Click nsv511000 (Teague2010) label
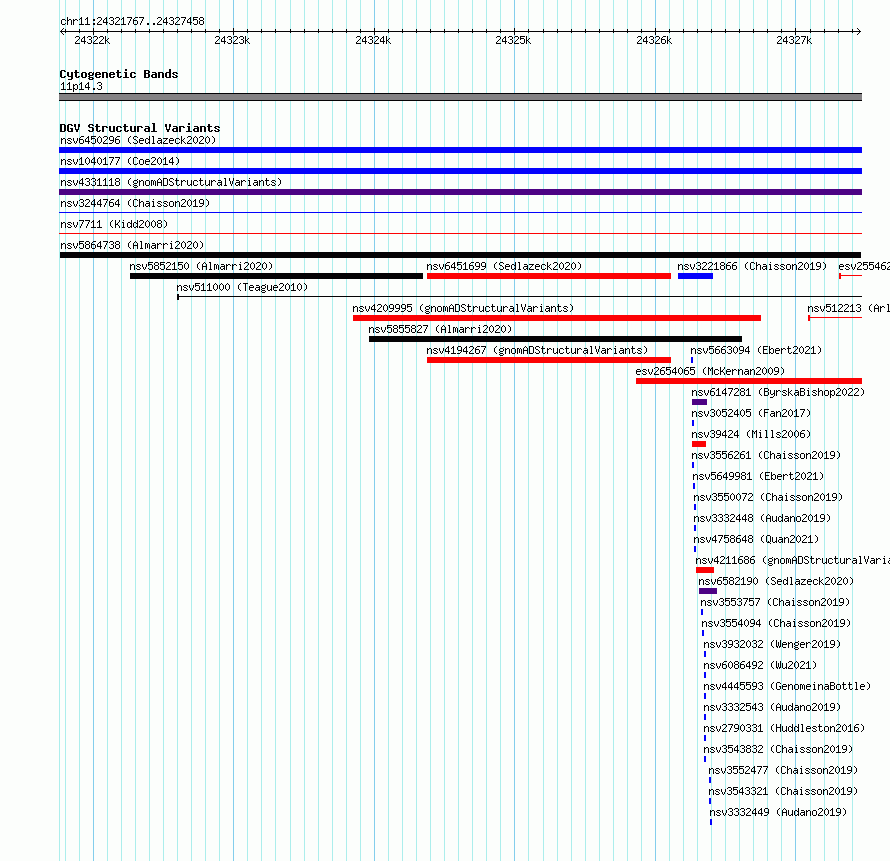Image resolution: width=890 pixels, height=861 pixels. pyautogui.click(x=242, y=287)
